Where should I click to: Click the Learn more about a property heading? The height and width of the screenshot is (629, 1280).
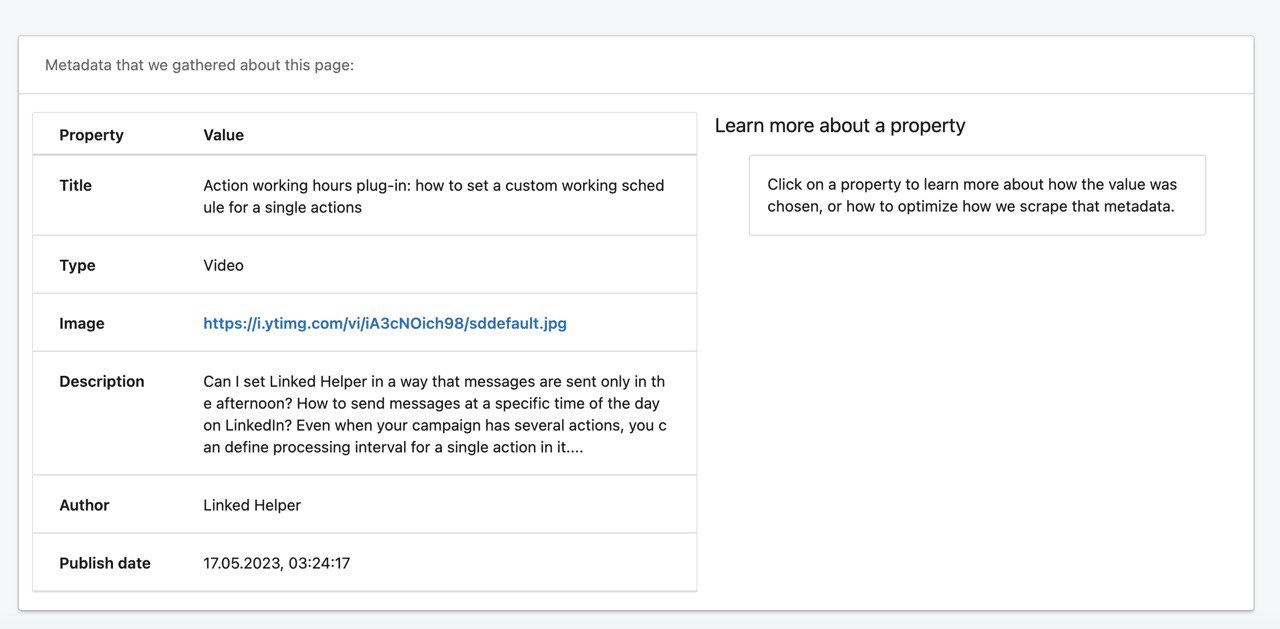(x=840, y=125)
